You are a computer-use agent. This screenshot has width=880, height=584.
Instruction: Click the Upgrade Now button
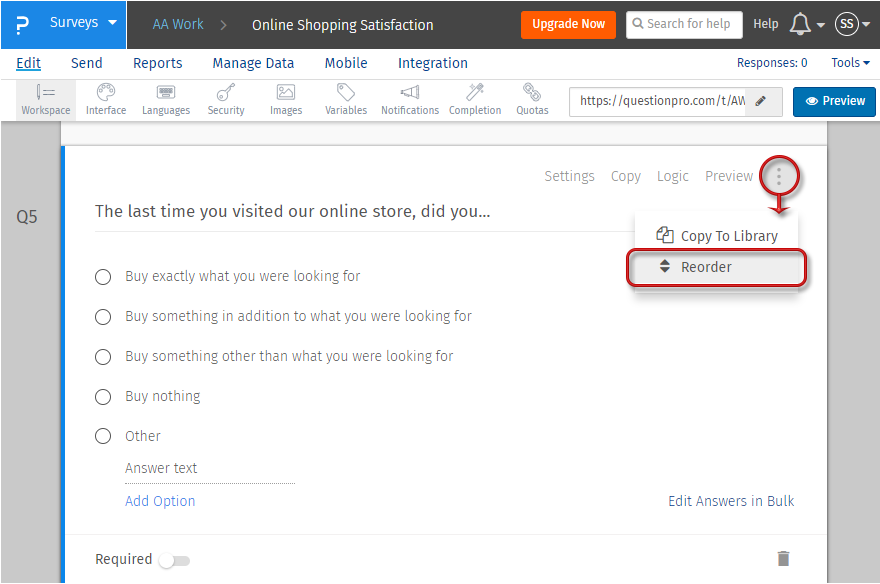tap(568, 24)
